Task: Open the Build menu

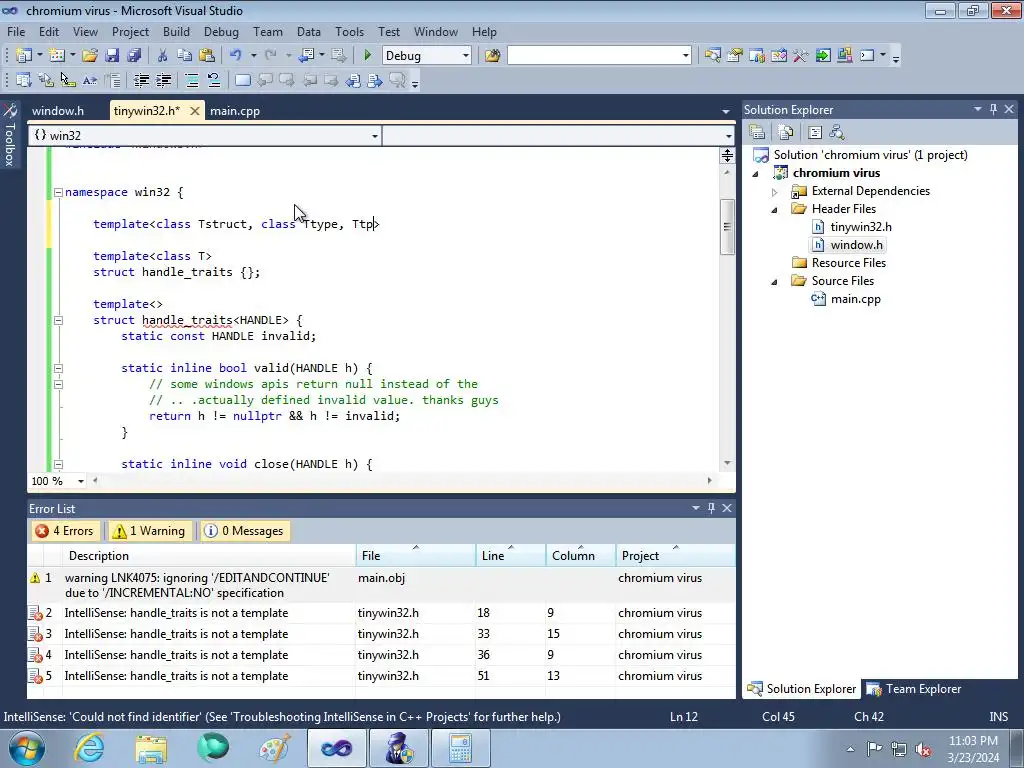Action: tap(176, 32)
